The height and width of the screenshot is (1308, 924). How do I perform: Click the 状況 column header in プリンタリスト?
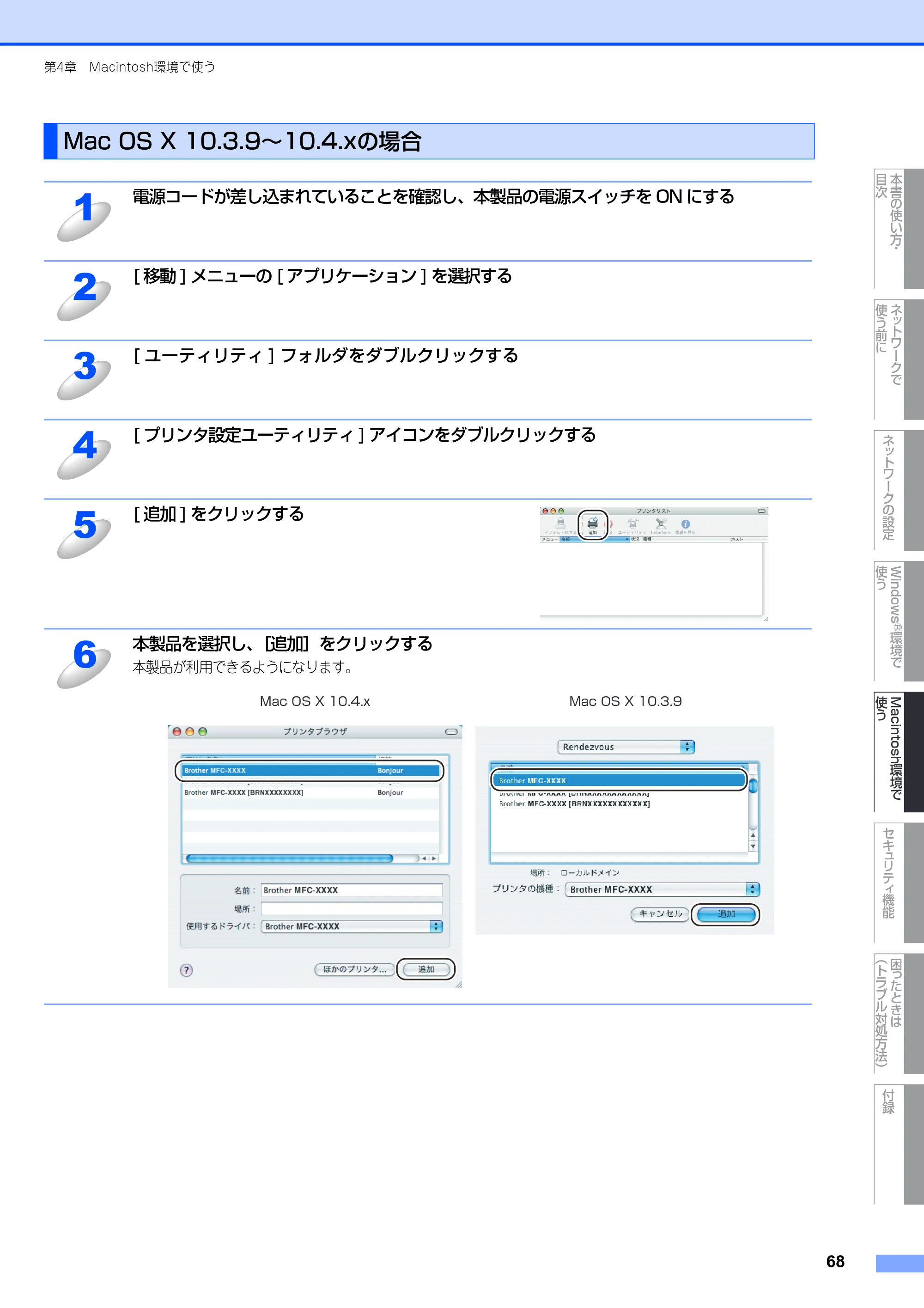pos(635,539)
